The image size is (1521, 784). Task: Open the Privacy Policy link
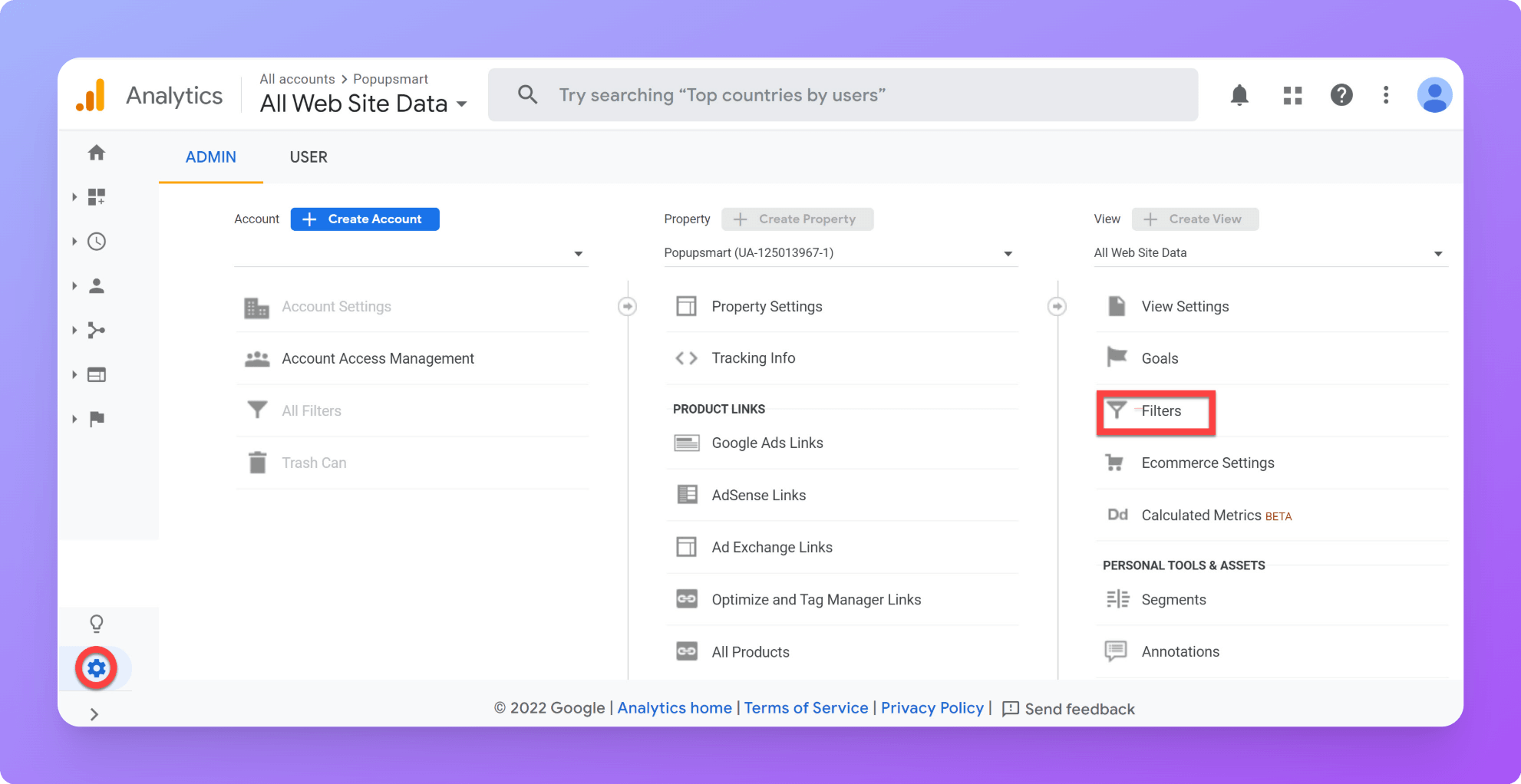(x=932, y=708)
